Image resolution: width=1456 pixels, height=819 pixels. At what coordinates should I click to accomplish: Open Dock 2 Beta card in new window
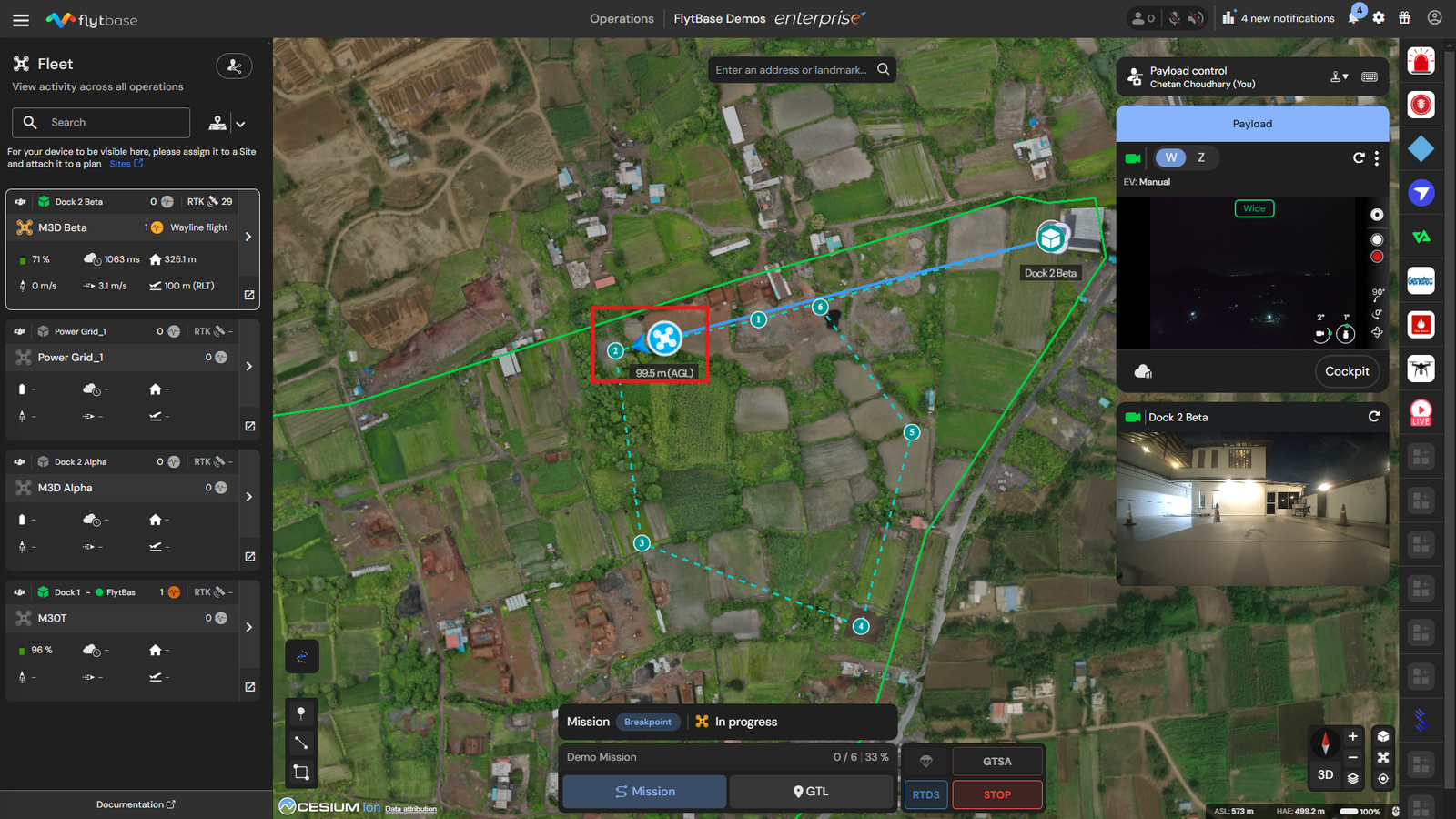[x=249, y=295]
